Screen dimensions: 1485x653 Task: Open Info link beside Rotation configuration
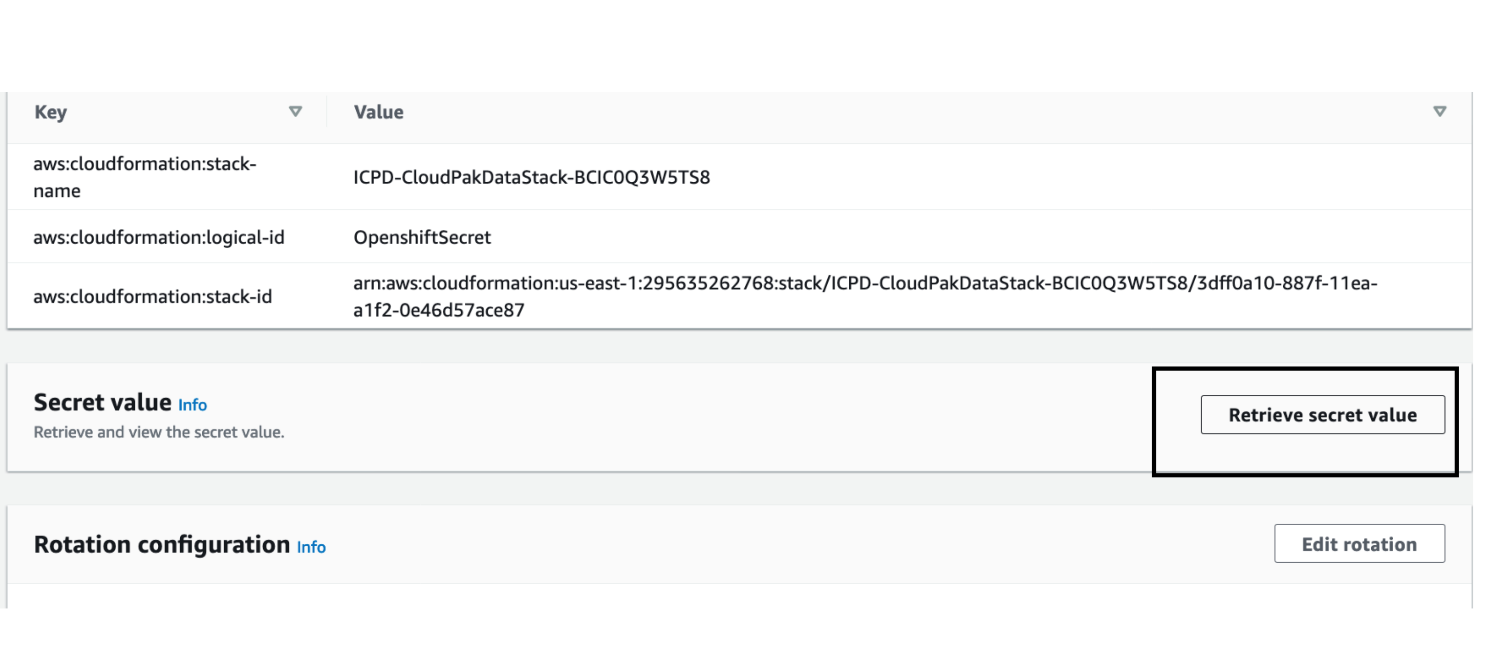tap(311, 547)
